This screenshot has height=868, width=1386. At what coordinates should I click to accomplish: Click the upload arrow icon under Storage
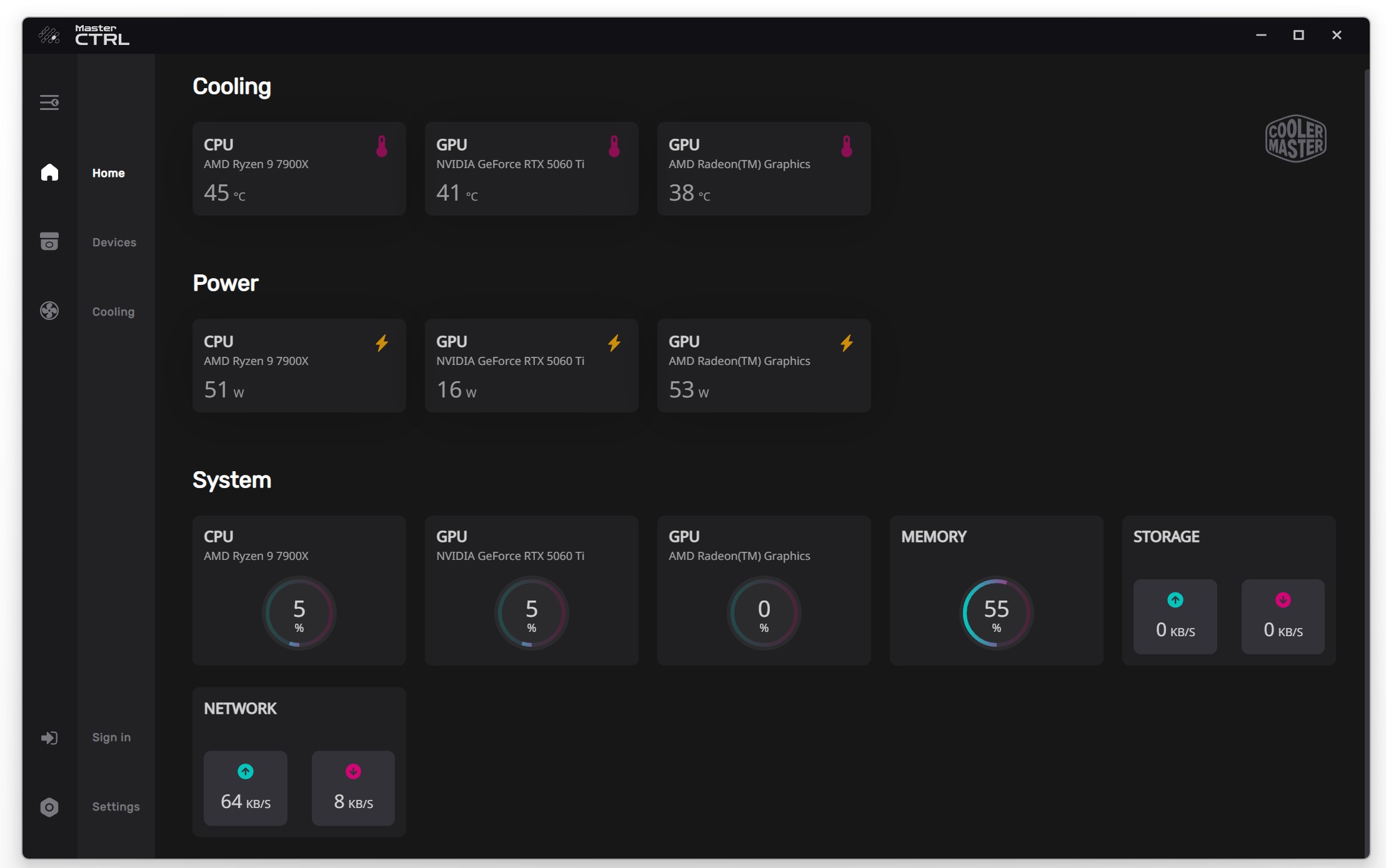click(1175, 600)
